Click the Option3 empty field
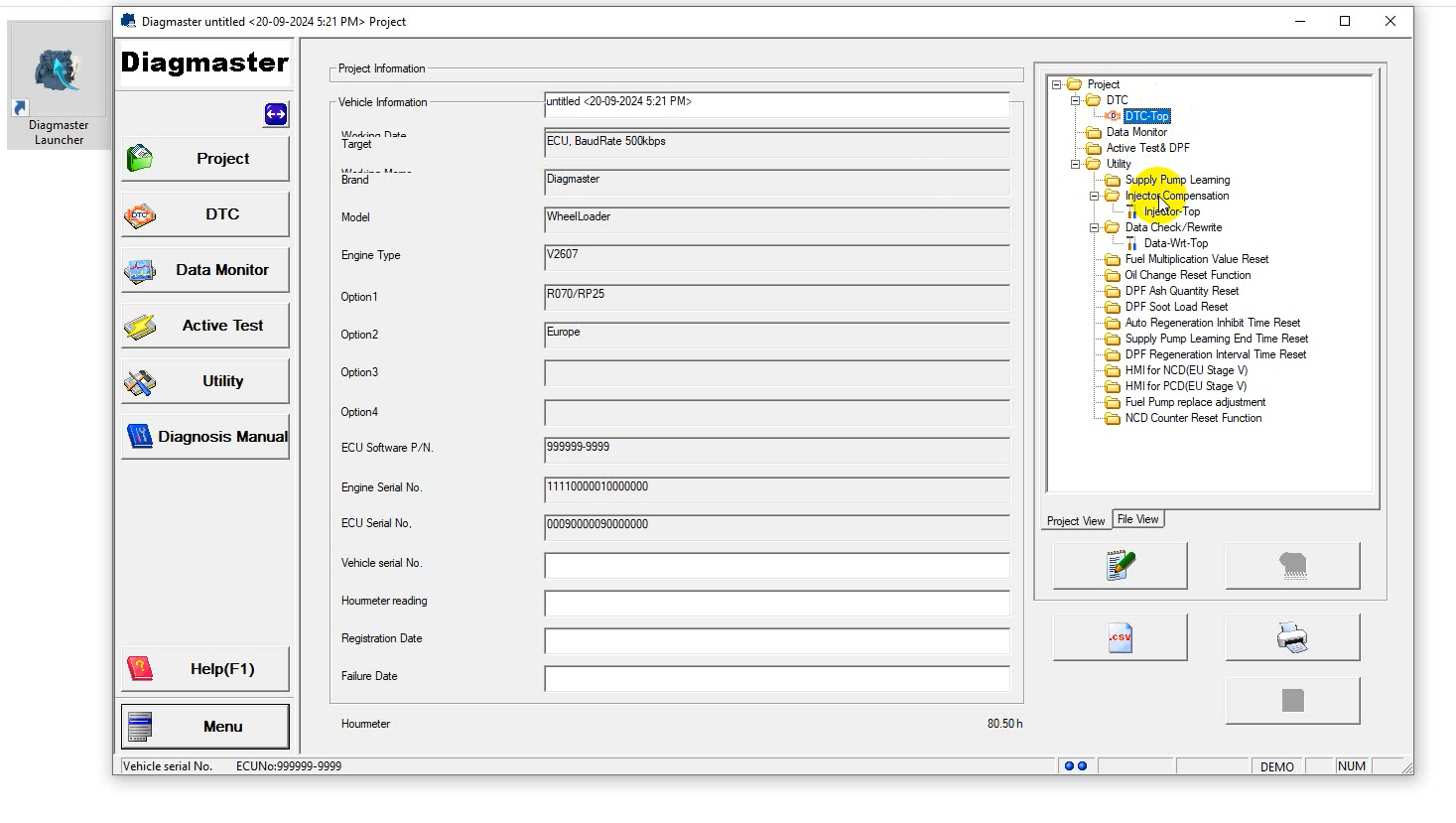This screenshot has height=823, width=1456. click(777, 373)
